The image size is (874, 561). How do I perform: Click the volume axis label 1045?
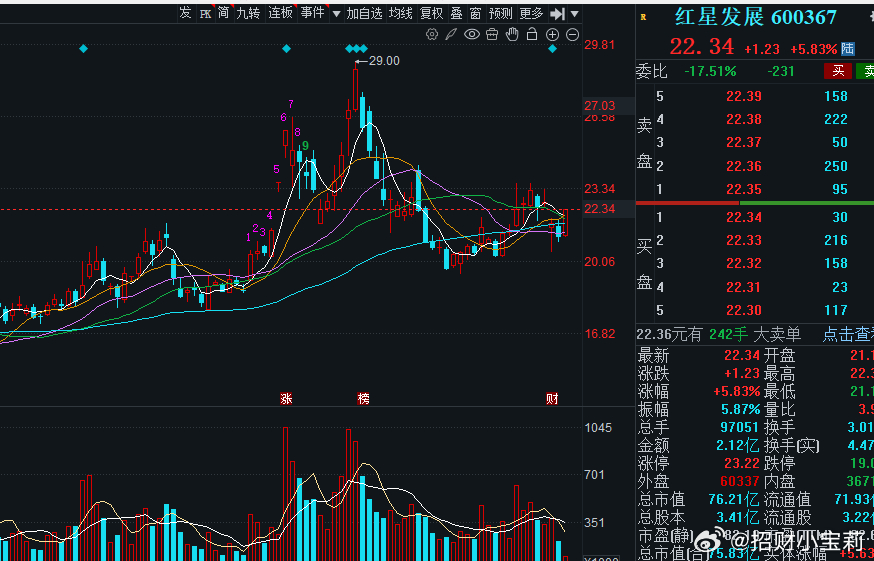pyautogui.click(x=598, y=428)
